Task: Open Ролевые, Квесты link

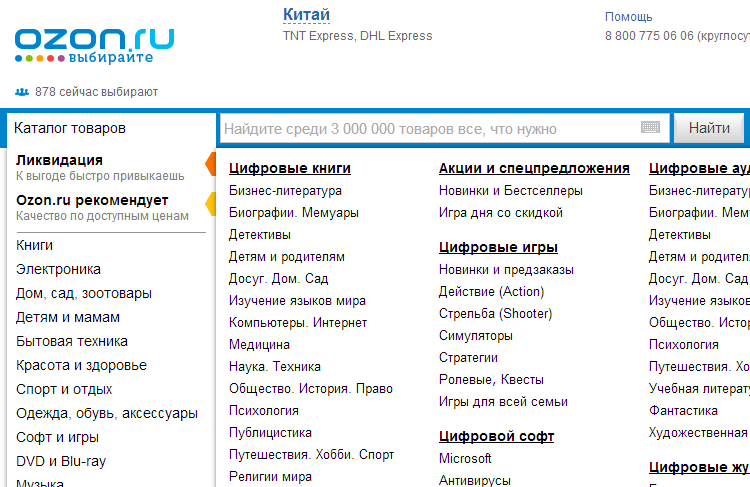Action: [x=491, y=379]
